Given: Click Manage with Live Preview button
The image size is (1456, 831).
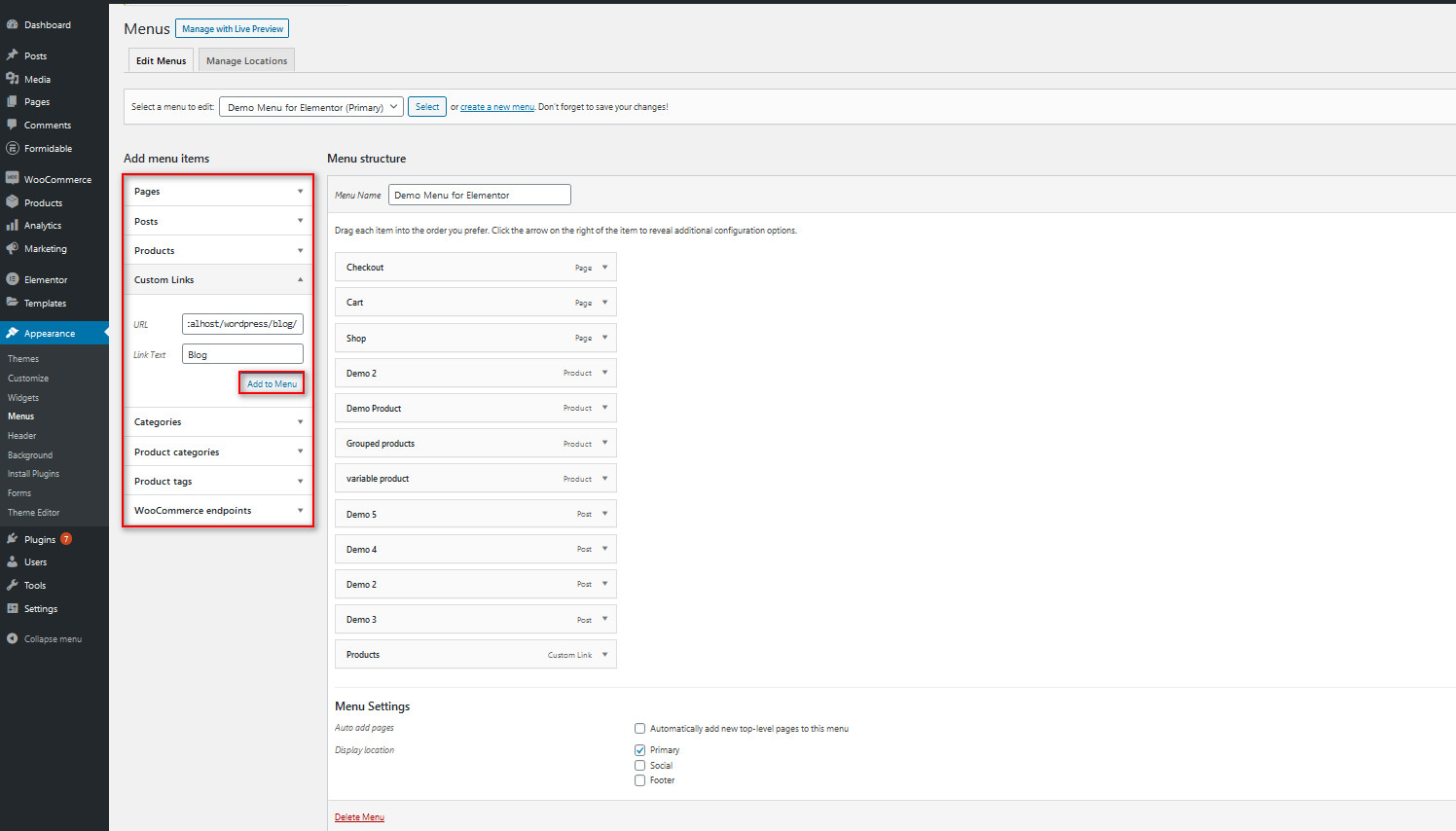Looking at the screenshot, I should click(233, 29).
